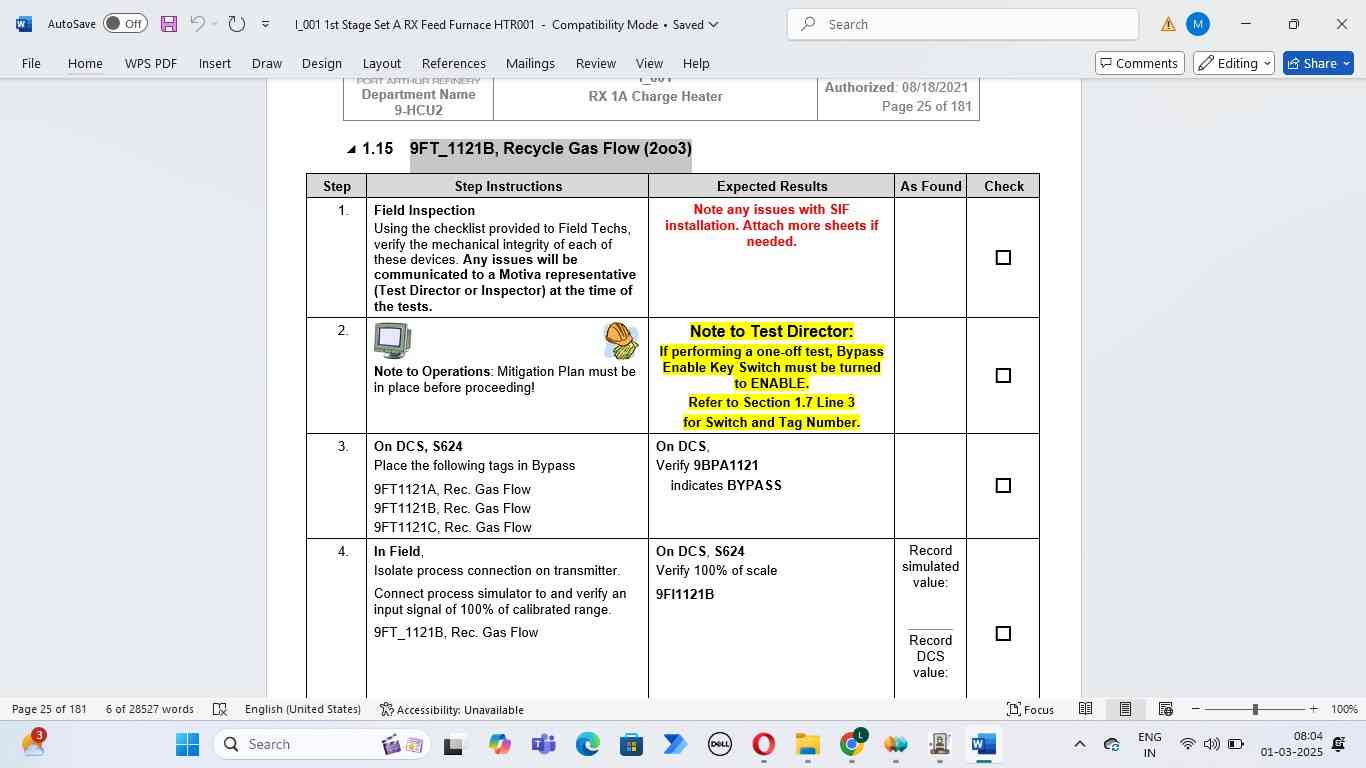This screenshot has height=768, width=1366.
Task: Click the Share button
Action: 1318,63
